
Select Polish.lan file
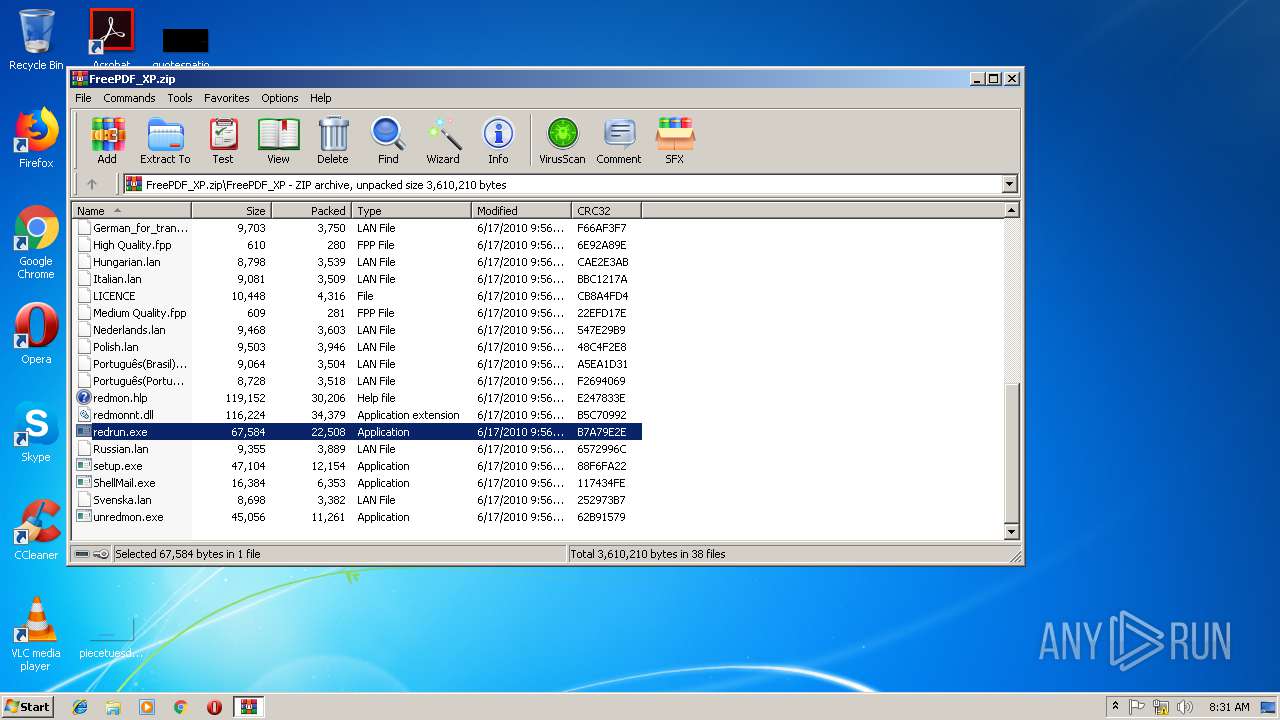[x=357, y=347]
